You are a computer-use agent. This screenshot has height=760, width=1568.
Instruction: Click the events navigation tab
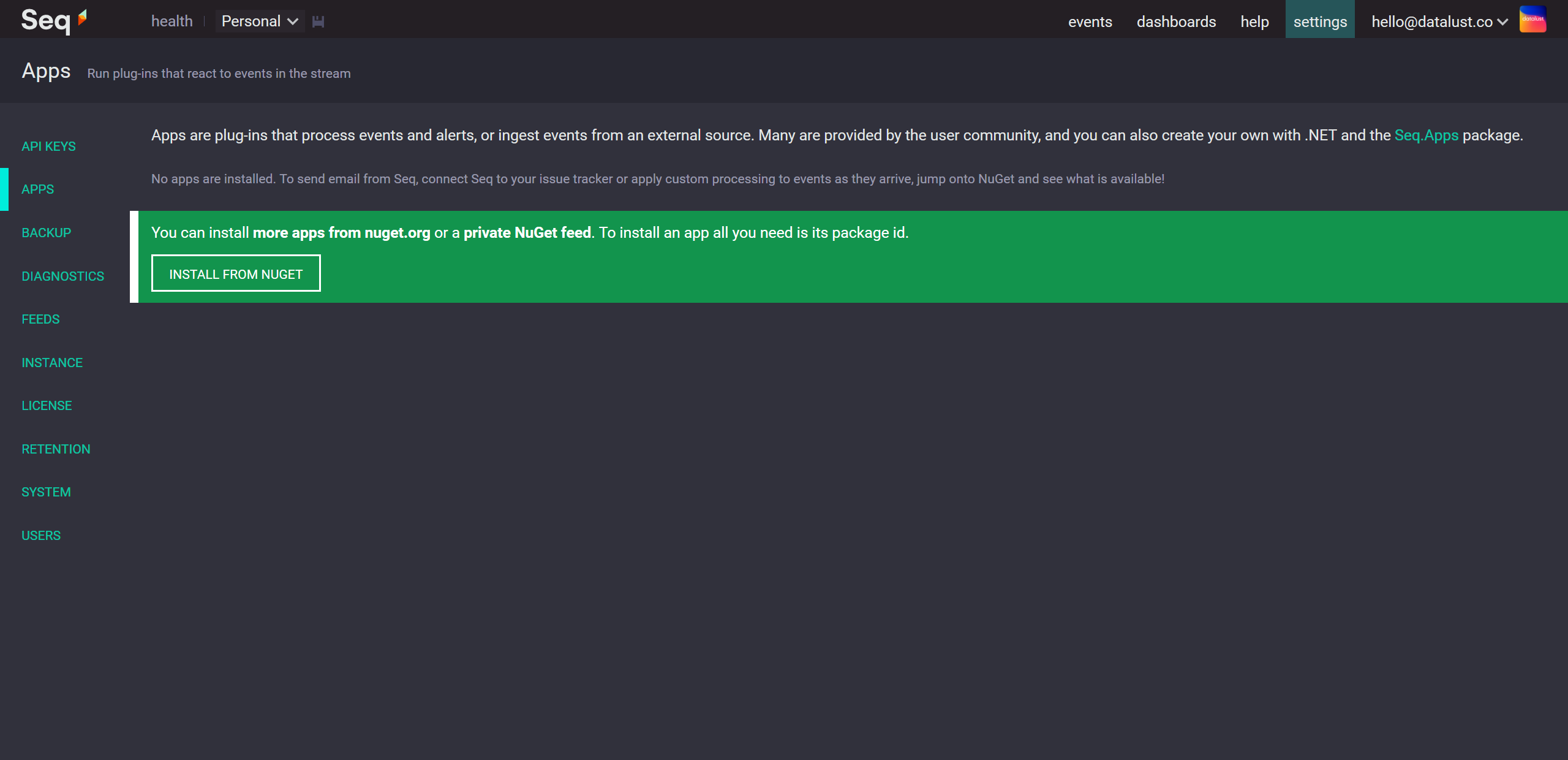(1089, 20)
